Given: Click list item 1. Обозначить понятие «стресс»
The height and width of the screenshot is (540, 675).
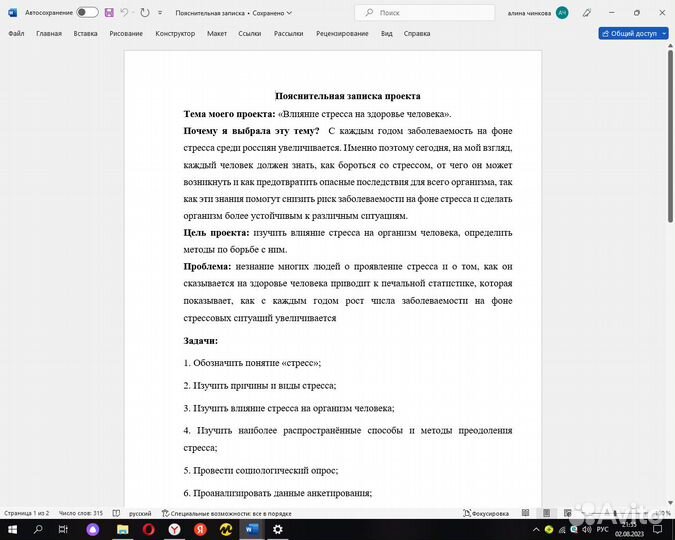Looking at the screenshot, I should pos(252,363).
